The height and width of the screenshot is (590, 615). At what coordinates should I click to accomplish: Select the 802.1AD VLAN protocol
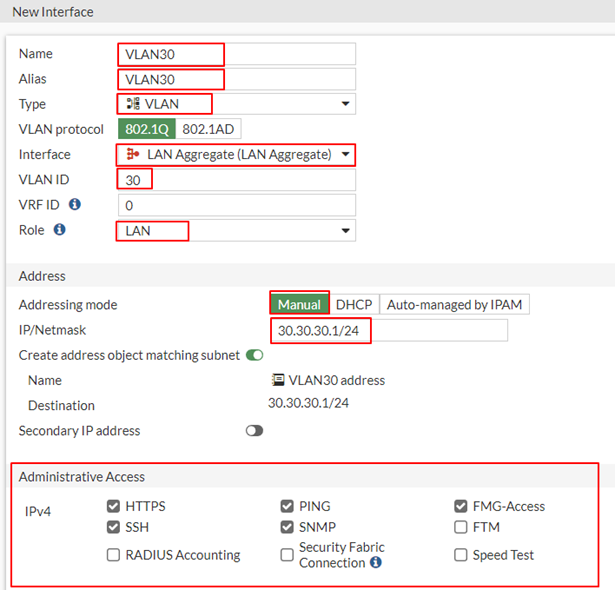208,129
